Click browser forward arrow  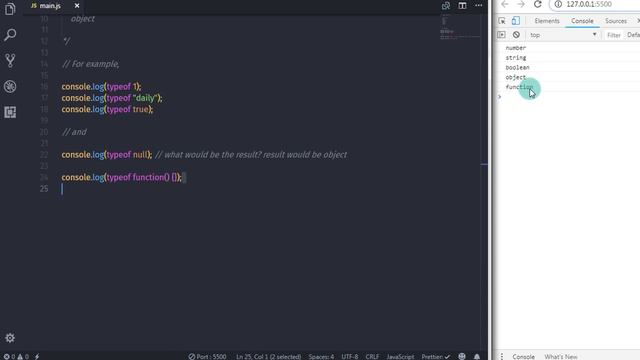pyautogui.click(x=521, y=4)
